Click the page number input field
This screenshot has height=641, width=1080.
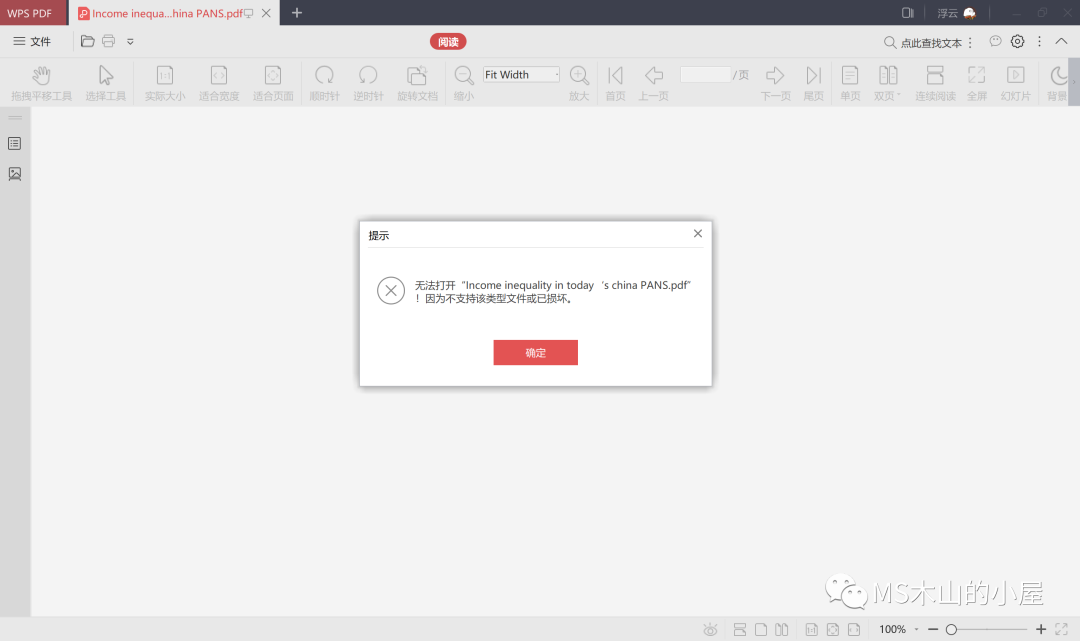705,74
